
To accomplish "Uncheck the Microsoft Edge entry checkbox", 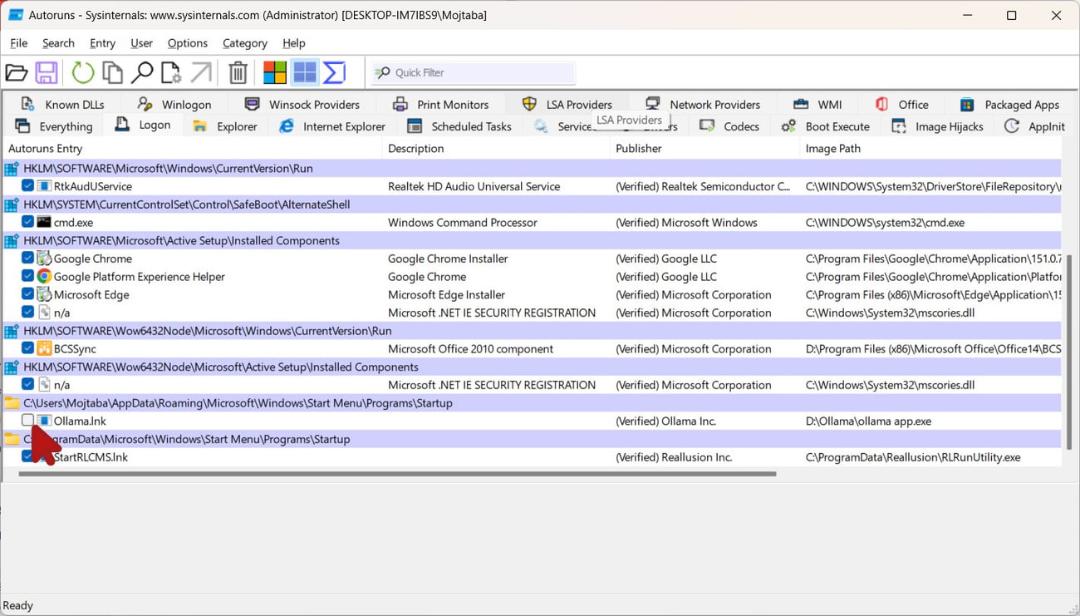I will click(28, 294).
